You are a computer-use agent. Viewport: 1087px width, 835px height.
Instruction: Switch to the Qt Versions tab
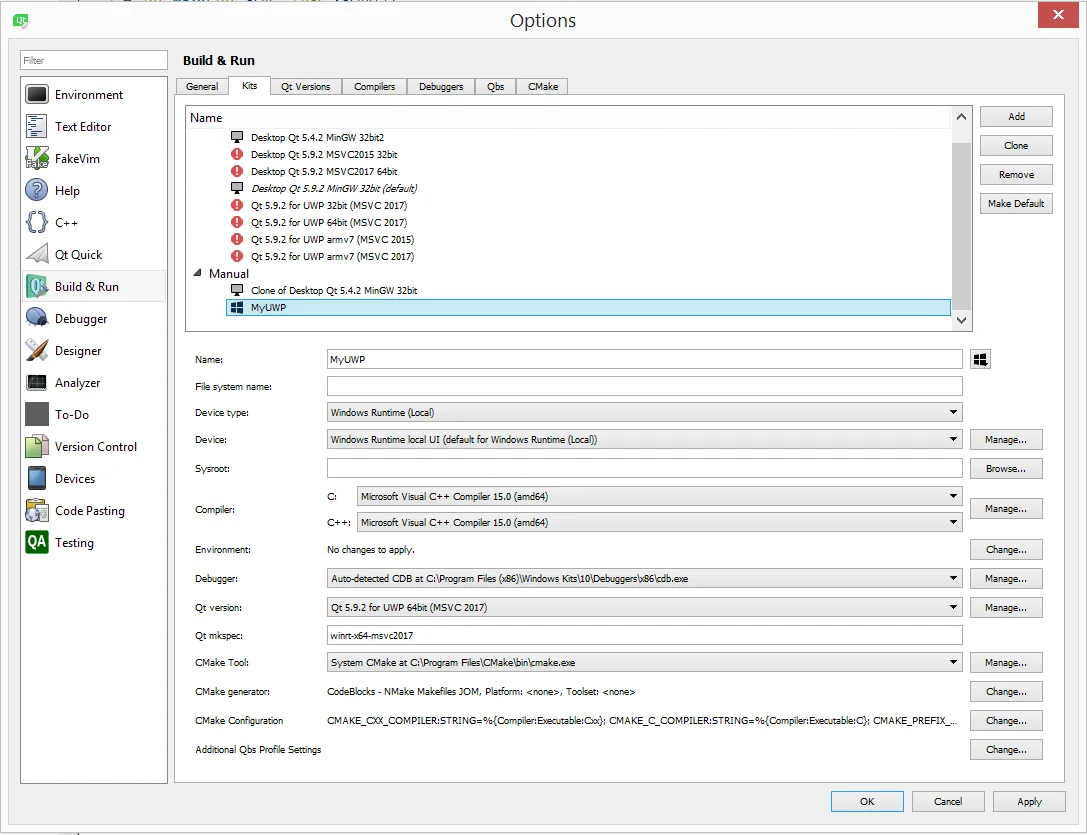pos(306,87)
